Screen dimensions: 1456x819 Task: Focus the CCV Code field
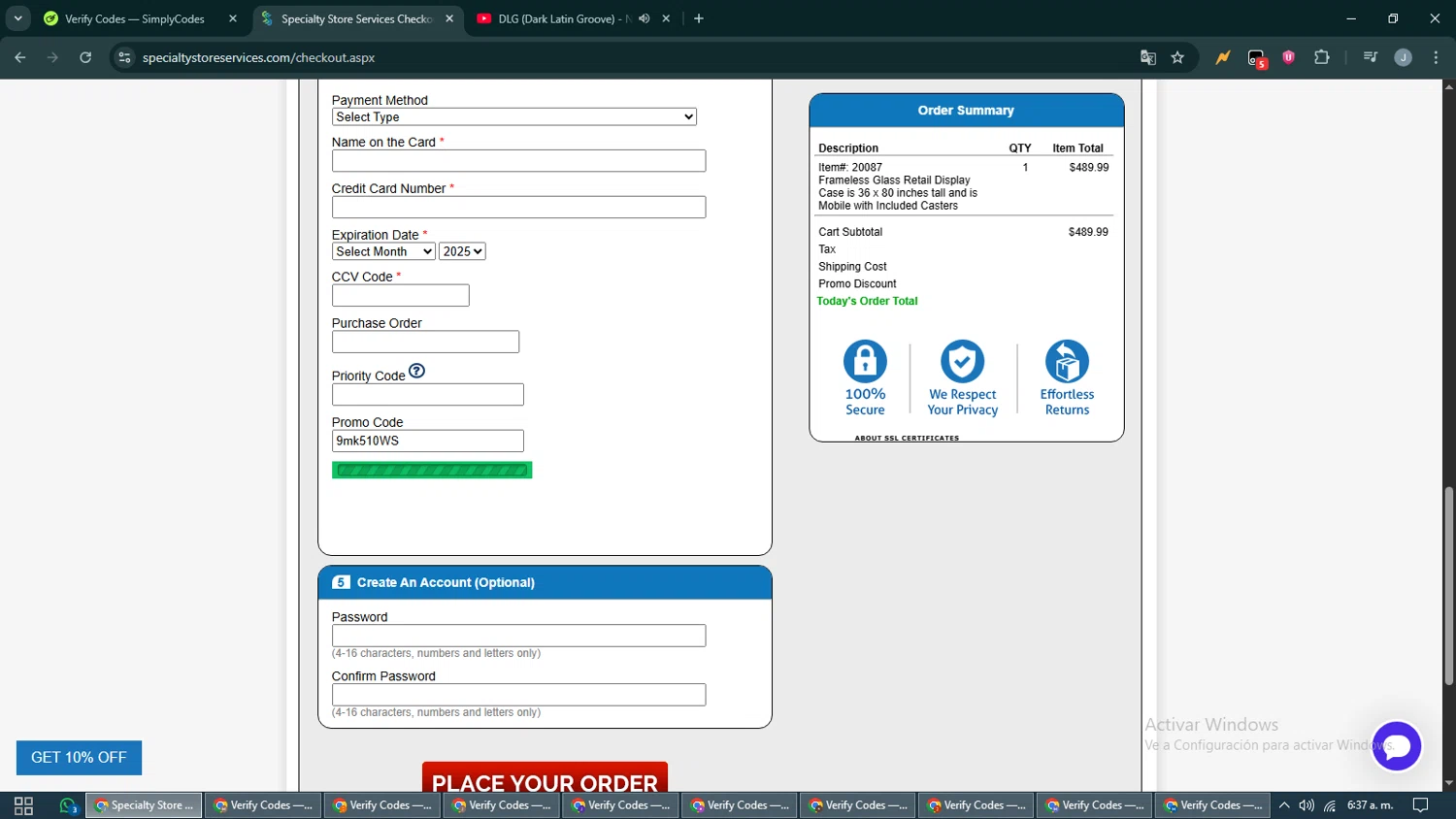click(x=400, y=296)
